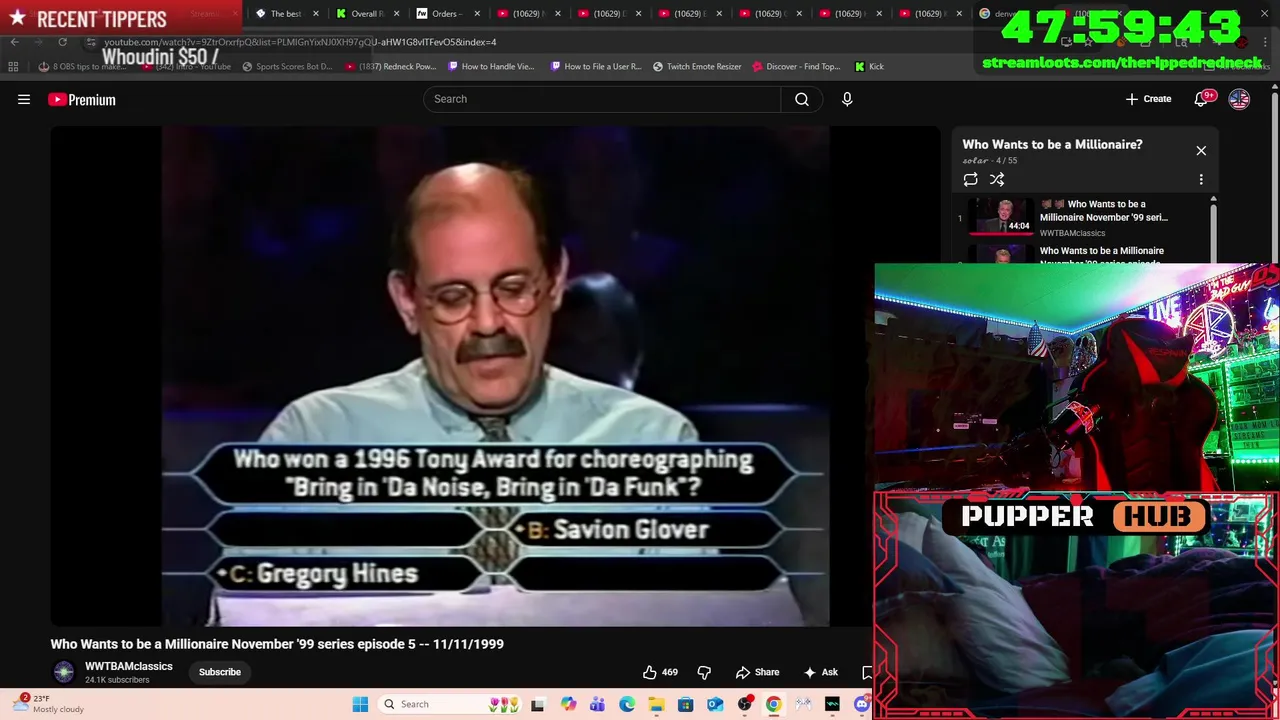Click the Ask button

pos(821,672)
